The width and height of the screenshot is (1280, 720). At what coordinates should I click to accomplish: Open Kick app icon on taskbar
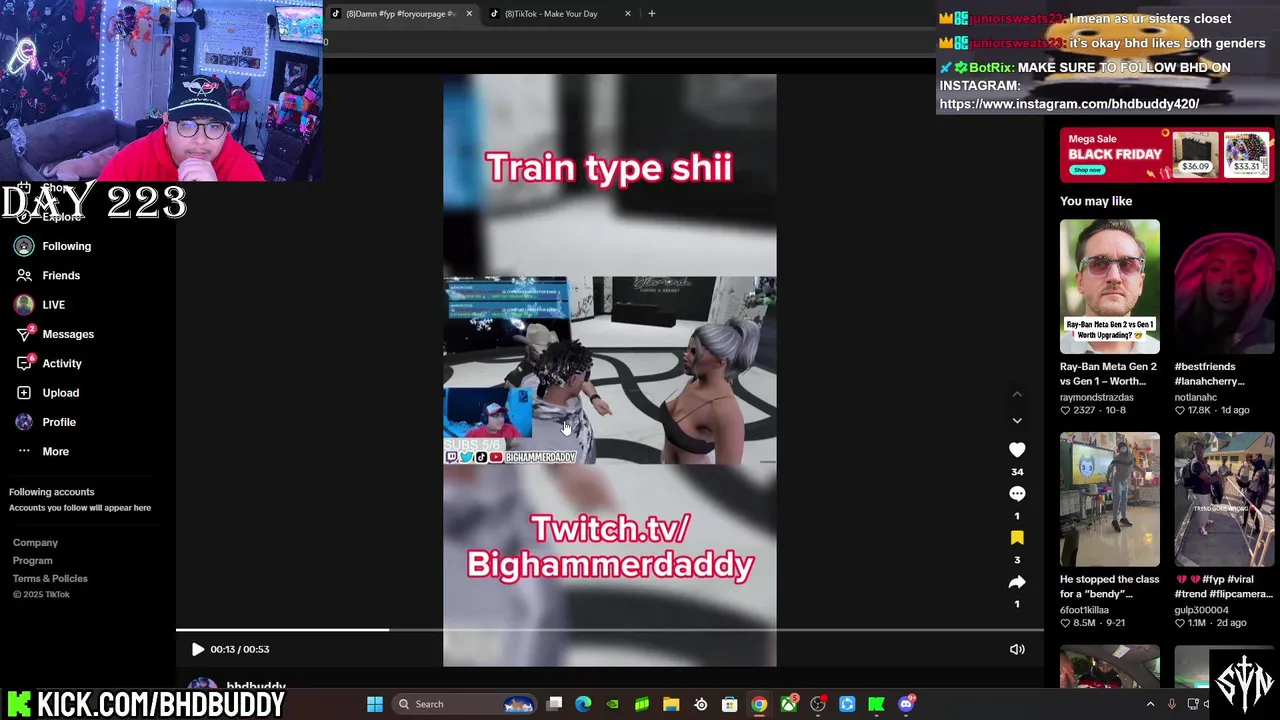point(876,704)
